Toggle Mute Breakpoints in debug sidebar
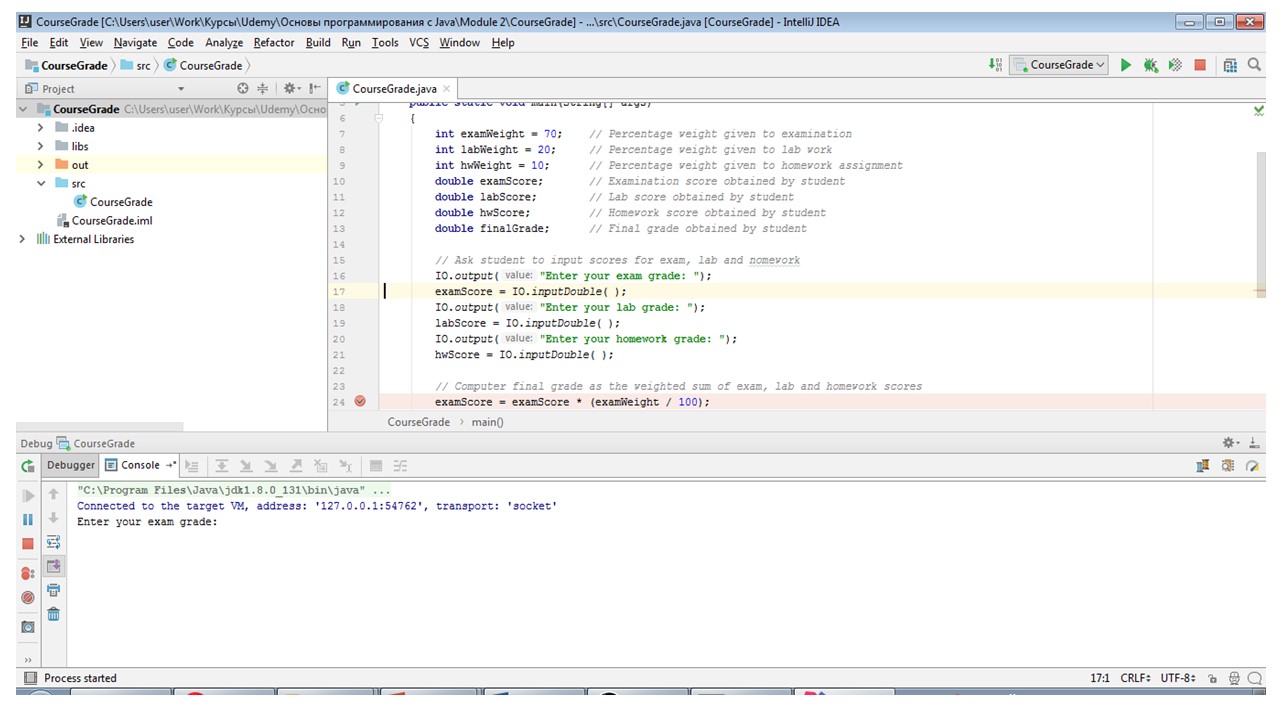This screenshot has width=1280, height=720. tap(28, 598)
